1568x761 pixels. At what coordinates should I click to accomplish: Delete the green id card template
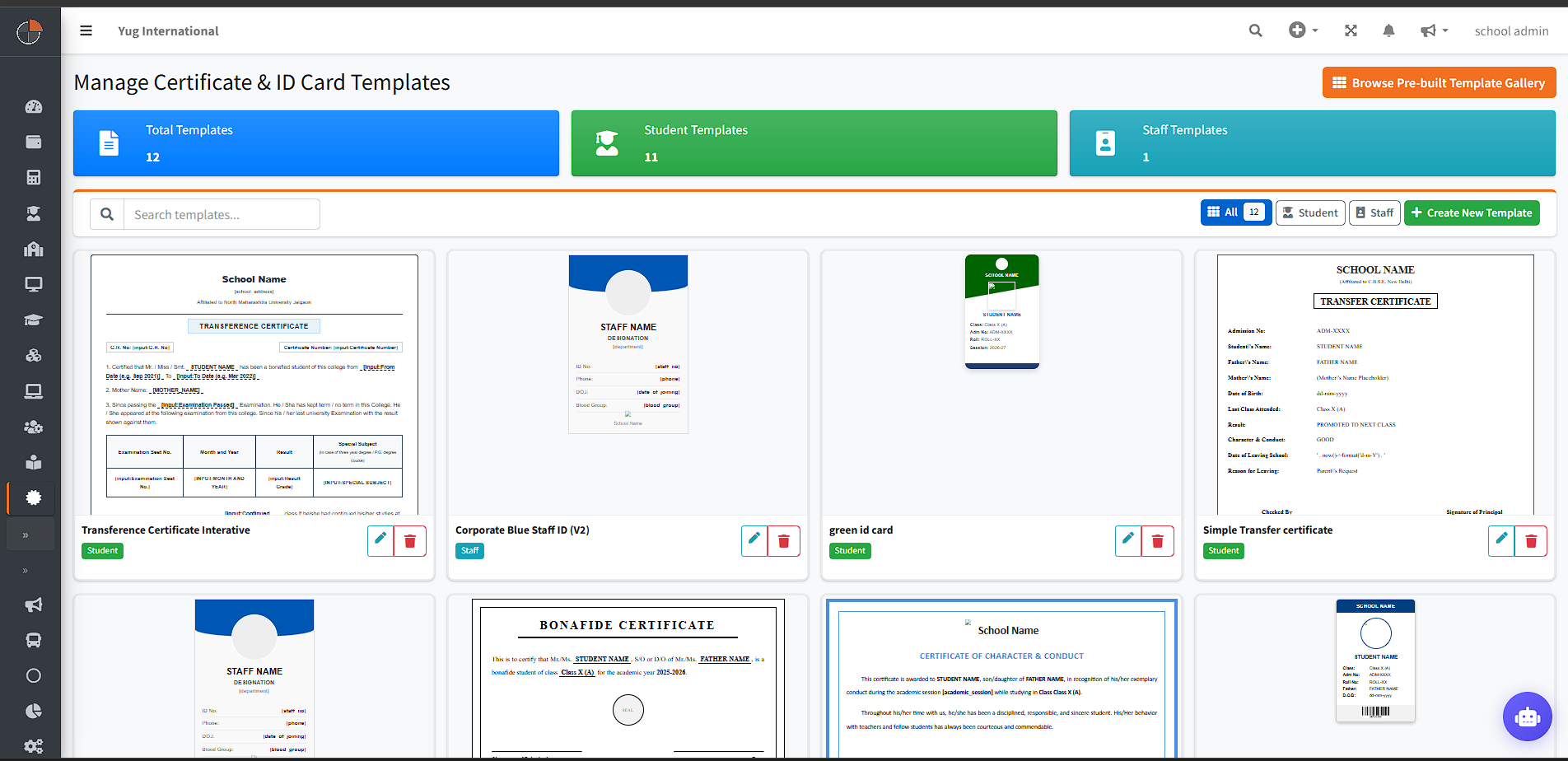[x=1157, y=540]
